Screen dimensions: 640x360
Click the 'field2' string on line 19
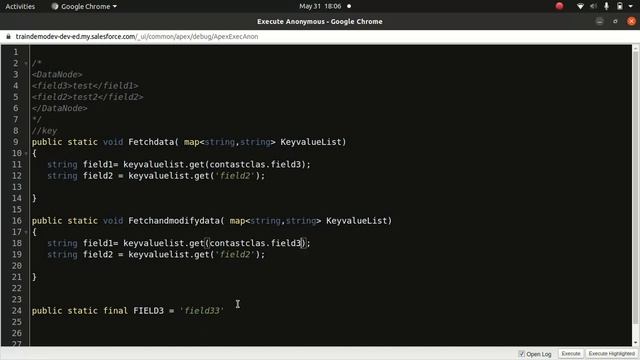(x=235, y=255)
